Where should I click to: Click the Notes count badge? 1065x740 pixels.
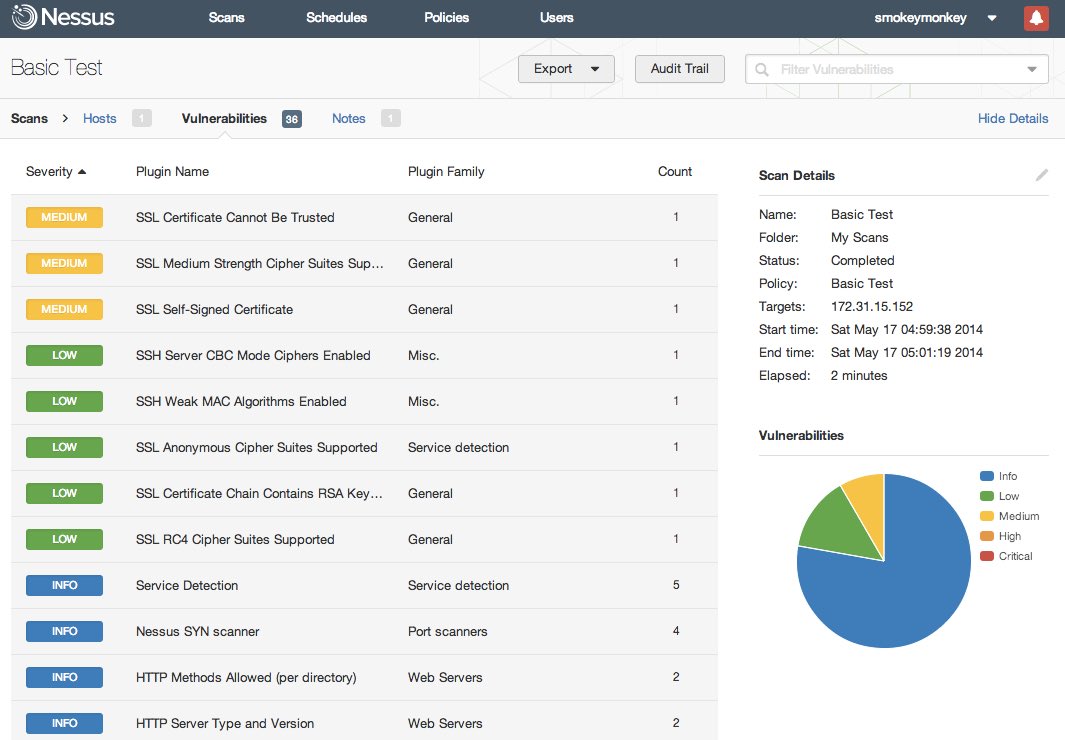[x=391, y=119]
